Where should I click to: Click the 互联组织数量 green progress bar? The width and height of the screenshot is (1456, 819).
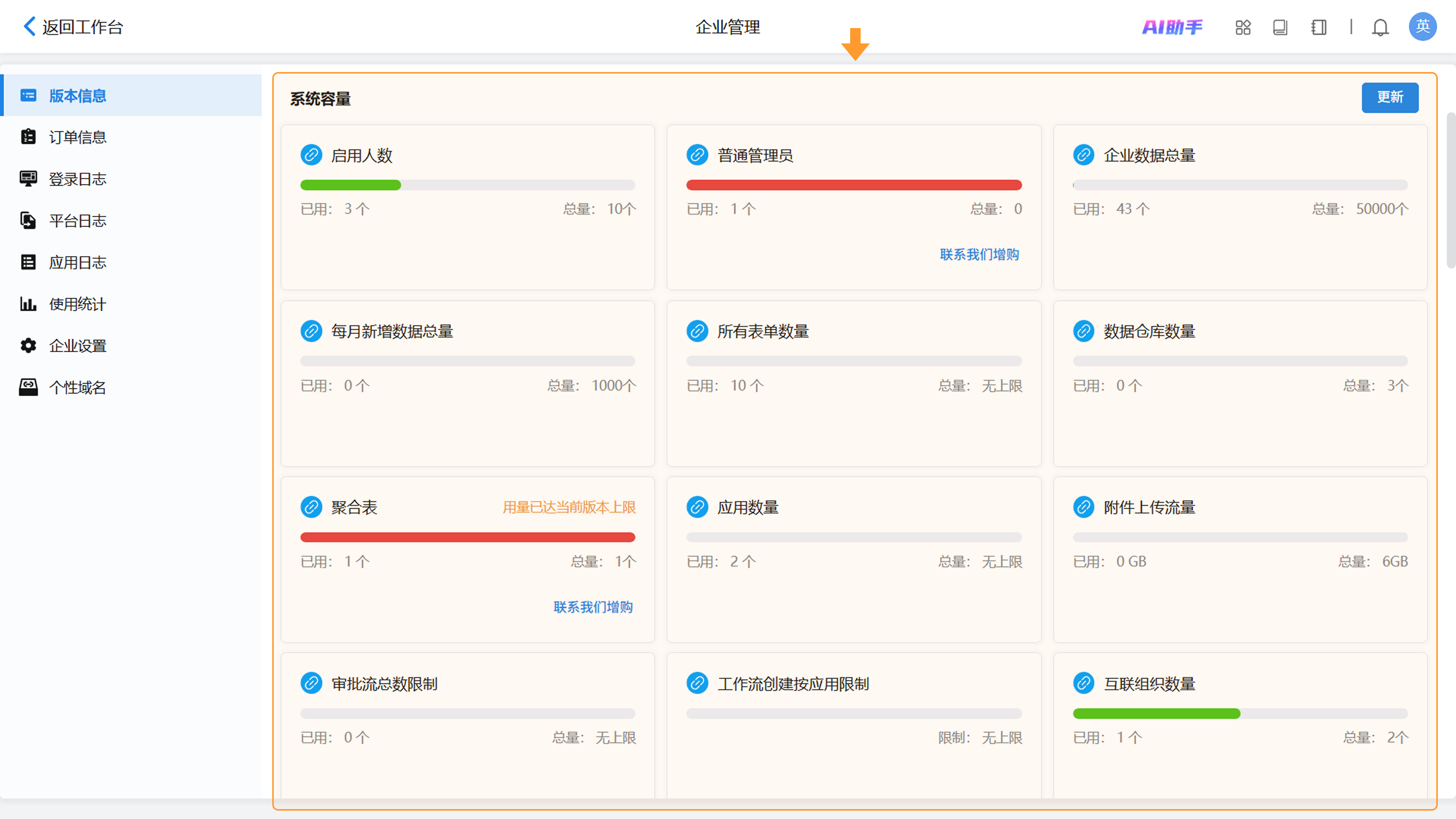point(1156,713)
